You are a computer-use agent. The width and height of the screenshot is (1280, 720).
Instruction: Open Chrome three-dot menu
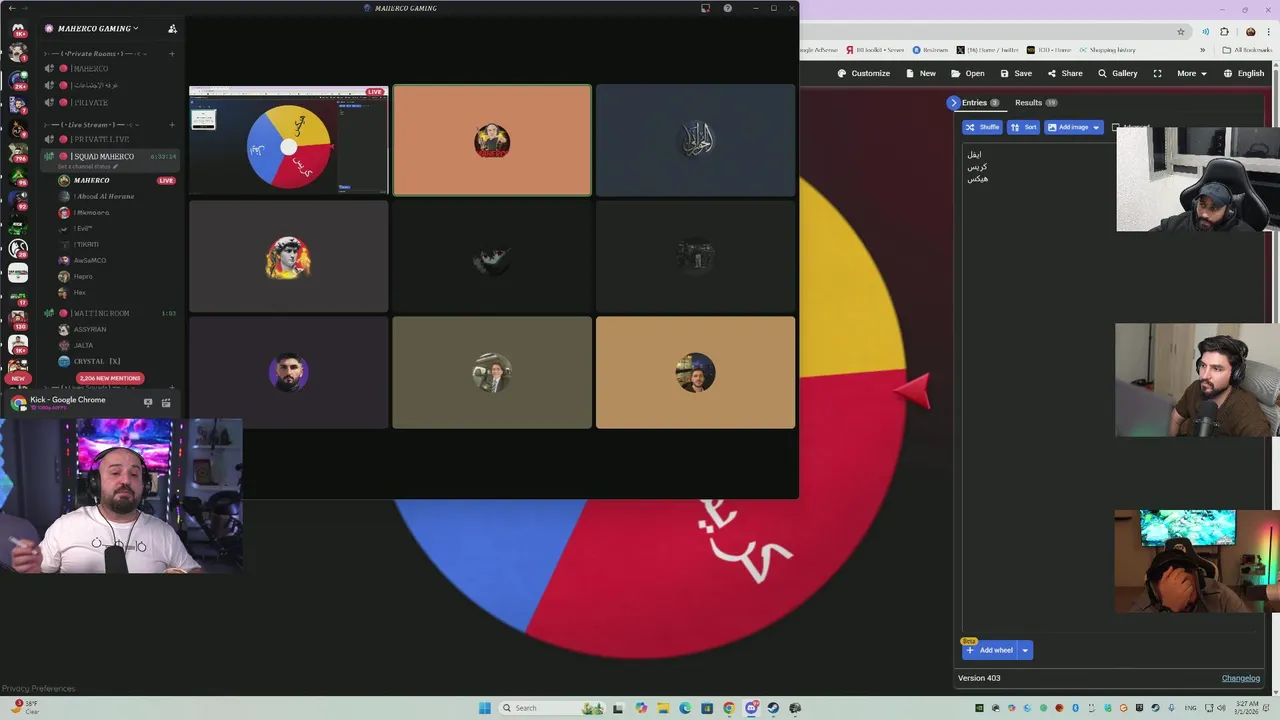(1268, 31)
